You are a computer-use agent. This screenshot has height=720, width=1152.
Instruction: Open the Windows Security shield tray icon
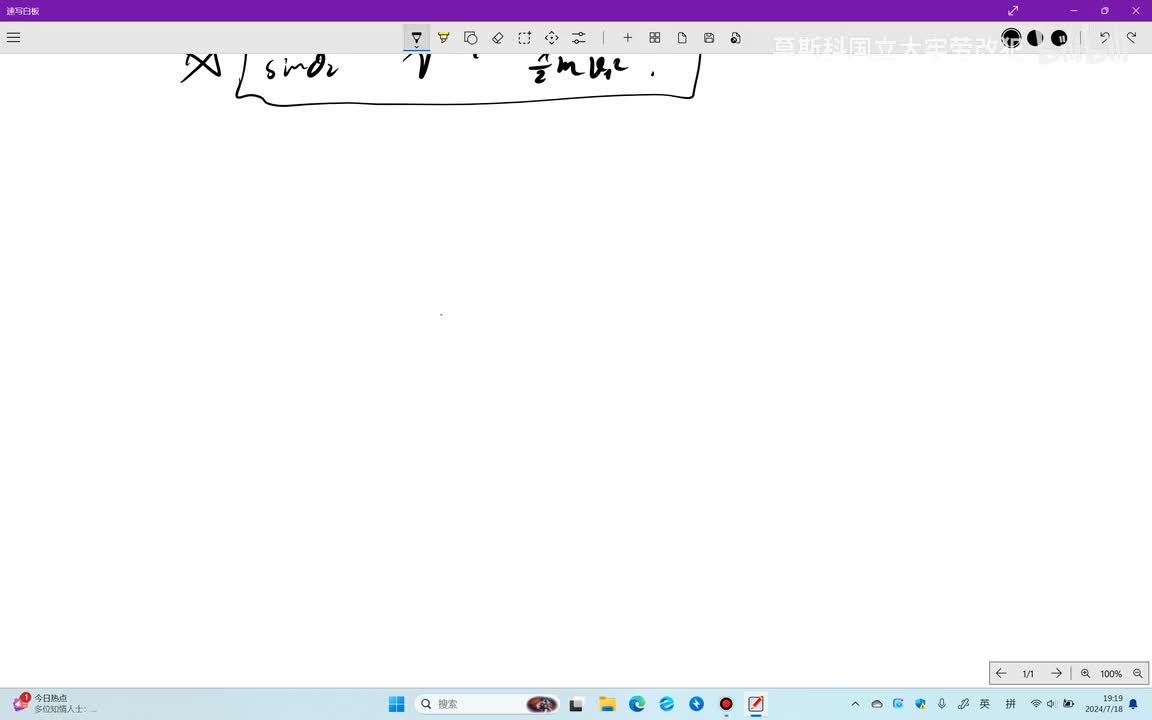920,704
